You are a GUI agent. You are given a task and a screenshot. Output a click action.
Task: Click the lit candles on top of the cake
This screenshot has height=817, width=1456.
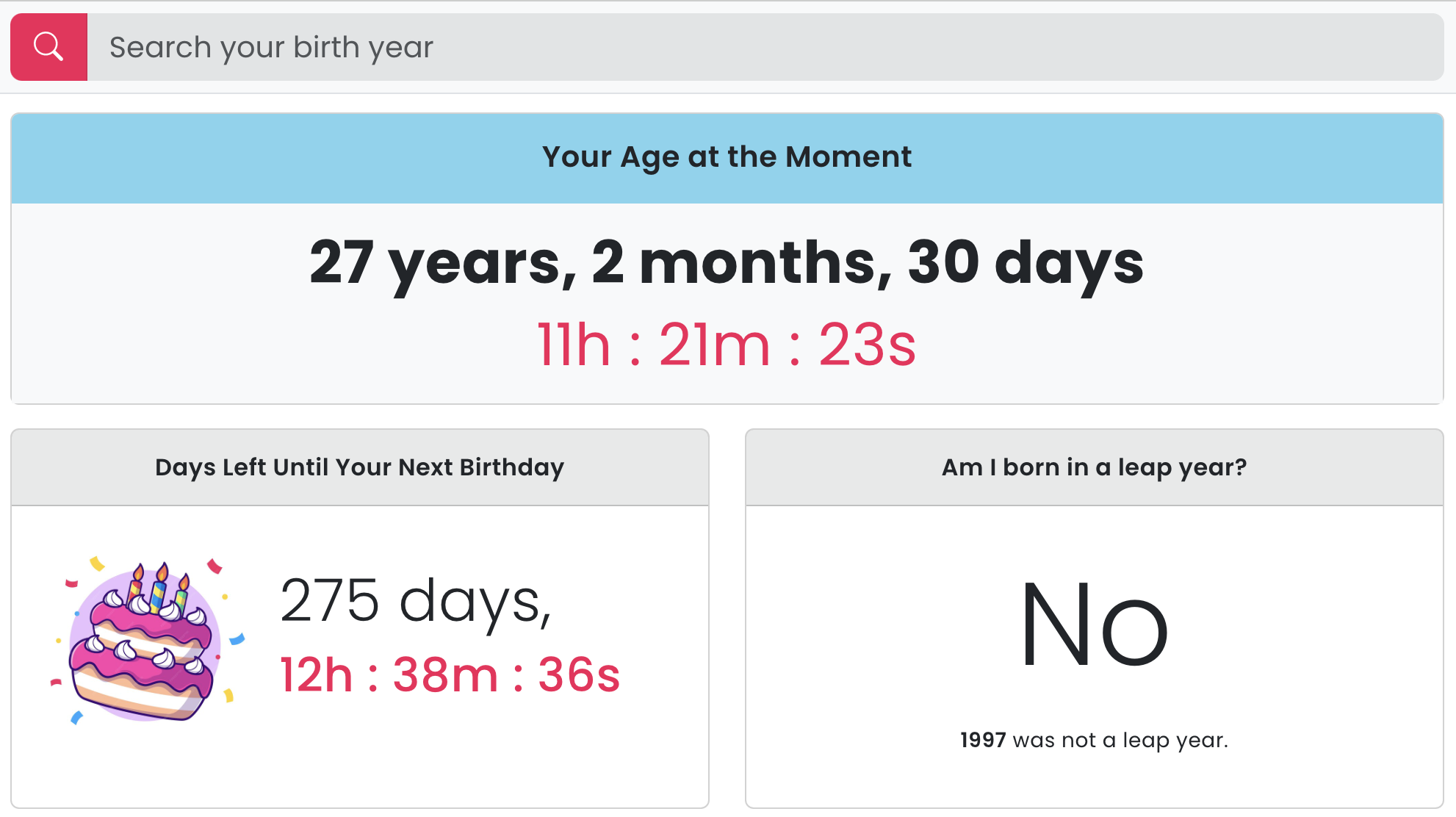[x=159, y=586]
